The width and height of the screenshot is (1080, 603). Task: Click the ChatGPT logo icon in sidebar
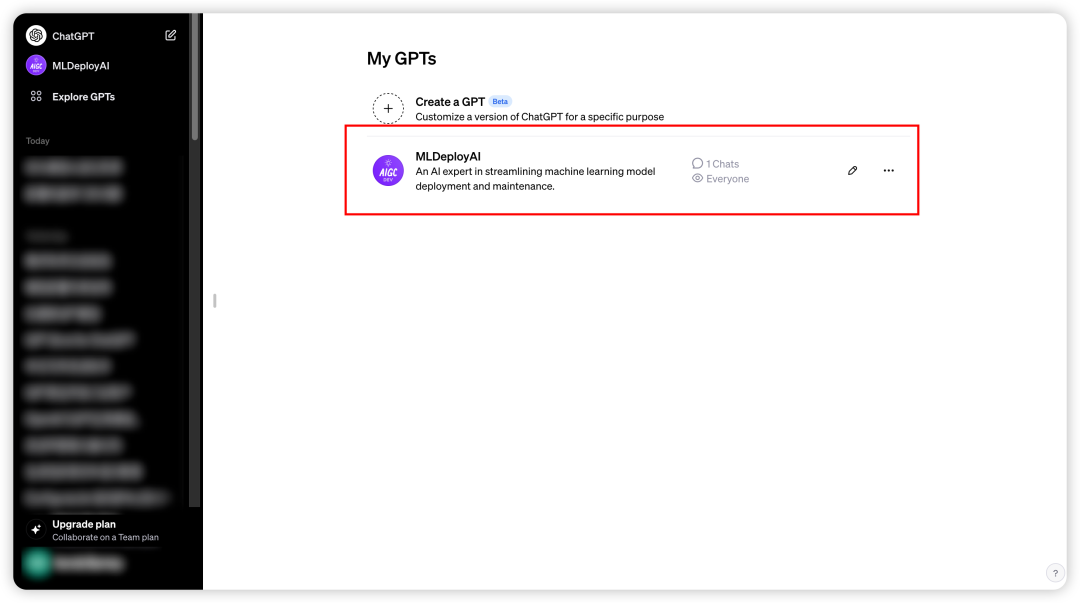click(x=36, y=35)
